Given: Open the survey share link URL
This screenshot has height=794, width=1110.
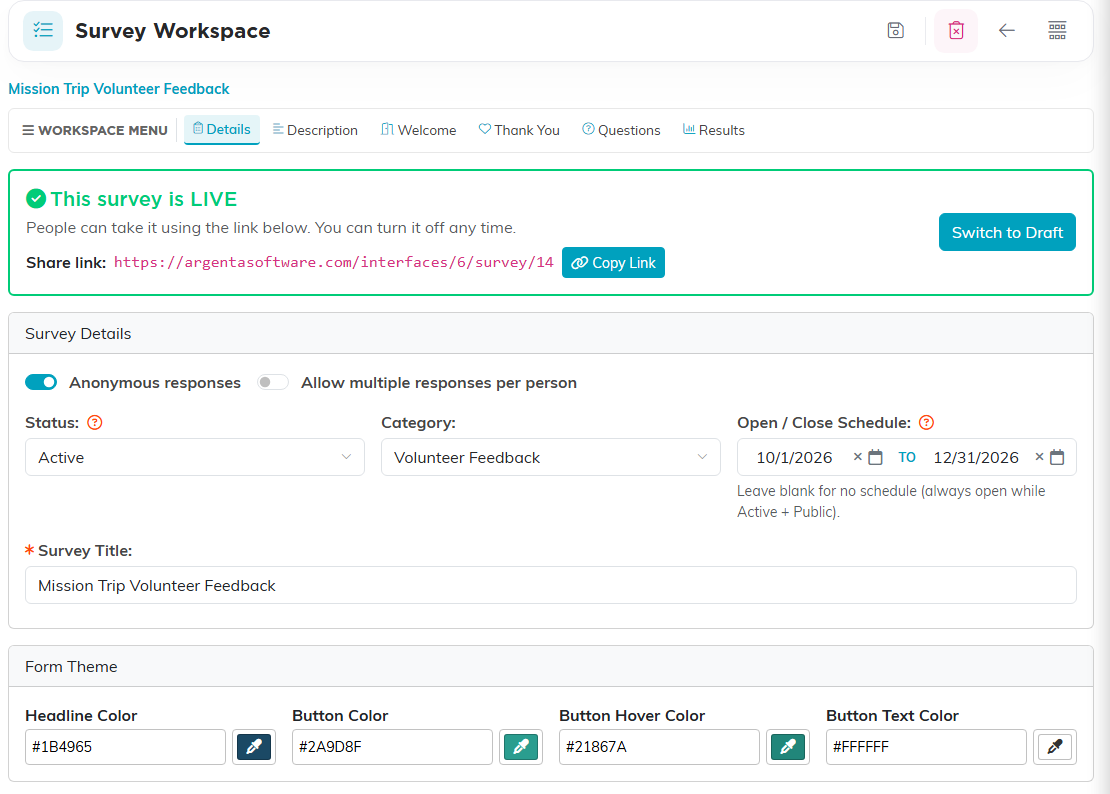Looking at the screenshot, I should coord(333,263).
